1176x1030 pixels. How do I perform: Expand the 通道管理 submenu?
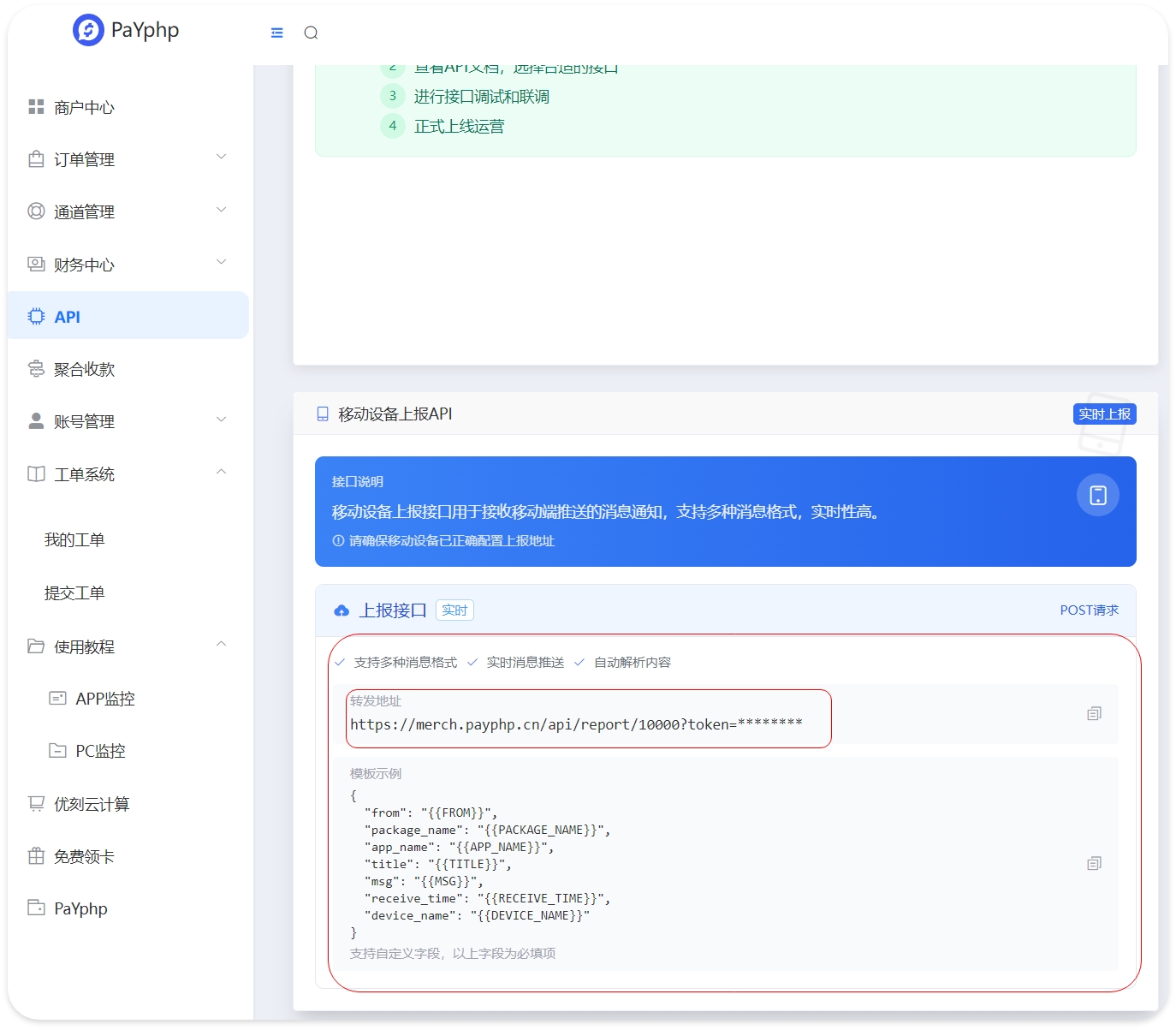point(221,211)
